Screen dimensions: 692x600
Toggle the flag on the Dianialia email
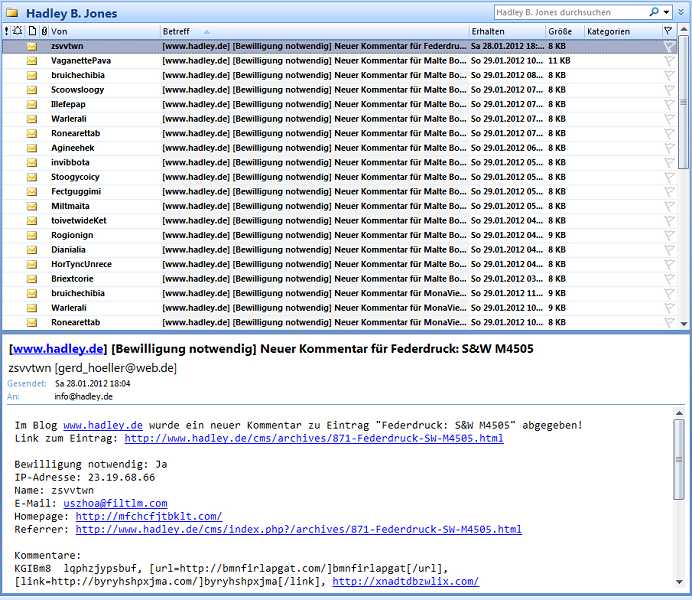click(668, 250)
